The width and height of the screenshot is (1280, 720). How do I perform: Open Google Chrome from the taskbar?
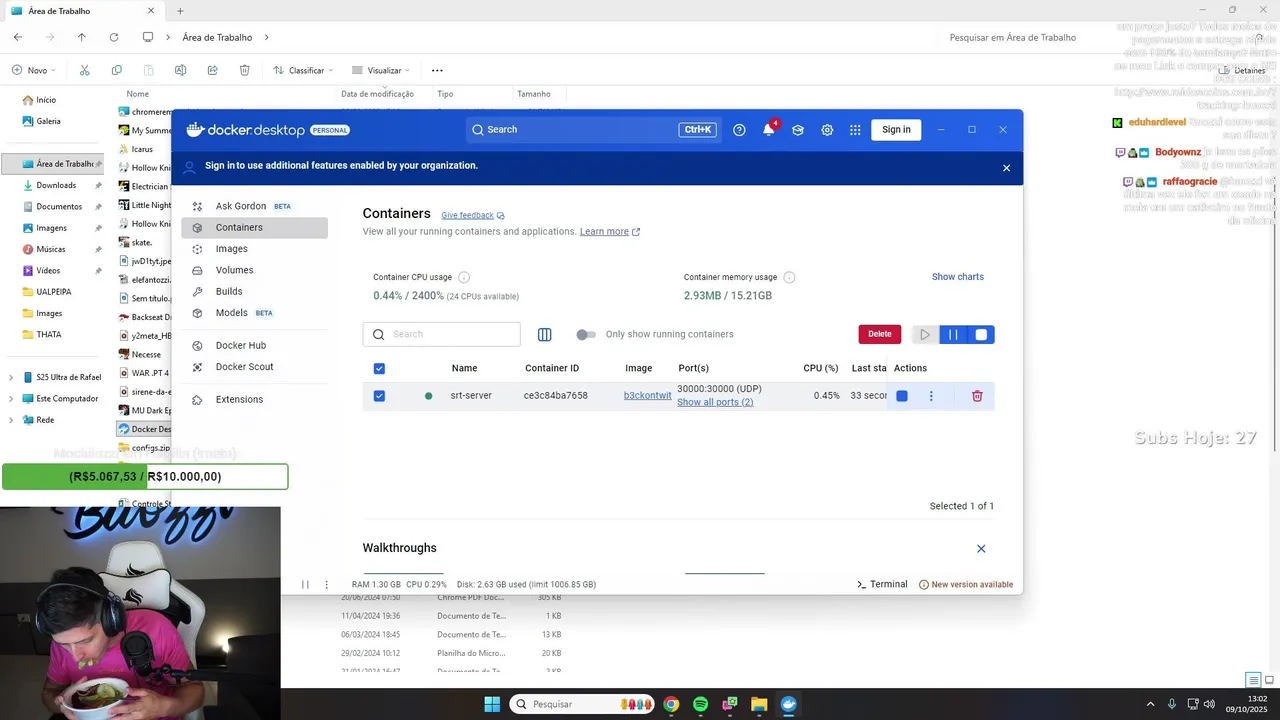click(671, 704)
